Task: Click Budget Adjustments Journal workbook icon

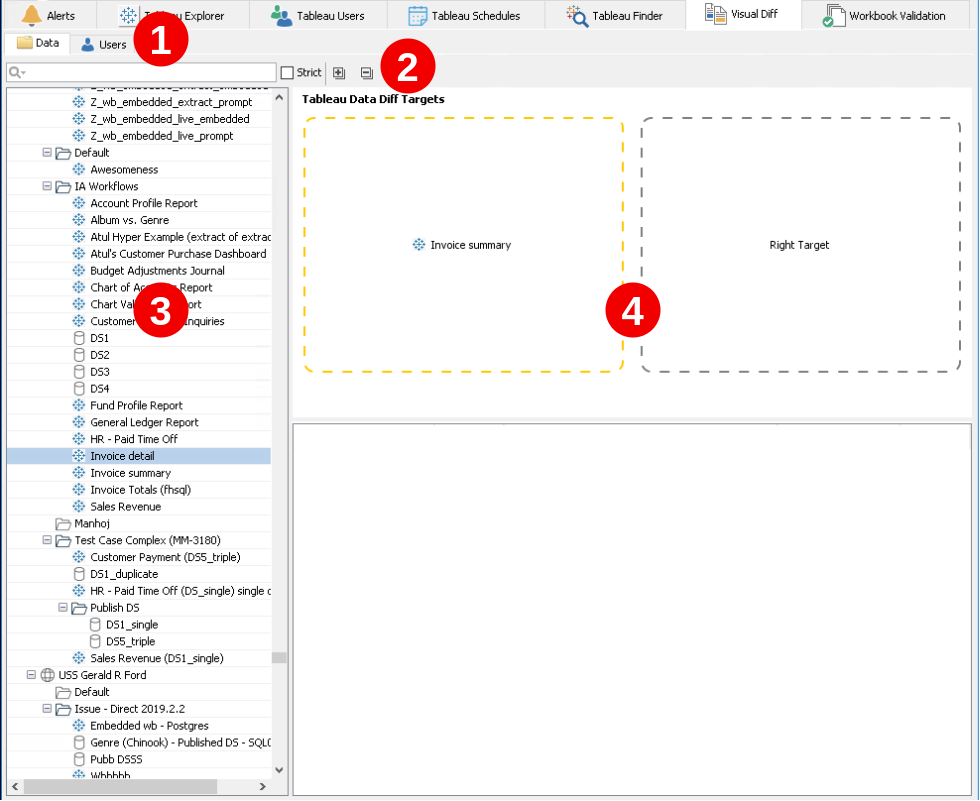Action: [x=79, y=271]
